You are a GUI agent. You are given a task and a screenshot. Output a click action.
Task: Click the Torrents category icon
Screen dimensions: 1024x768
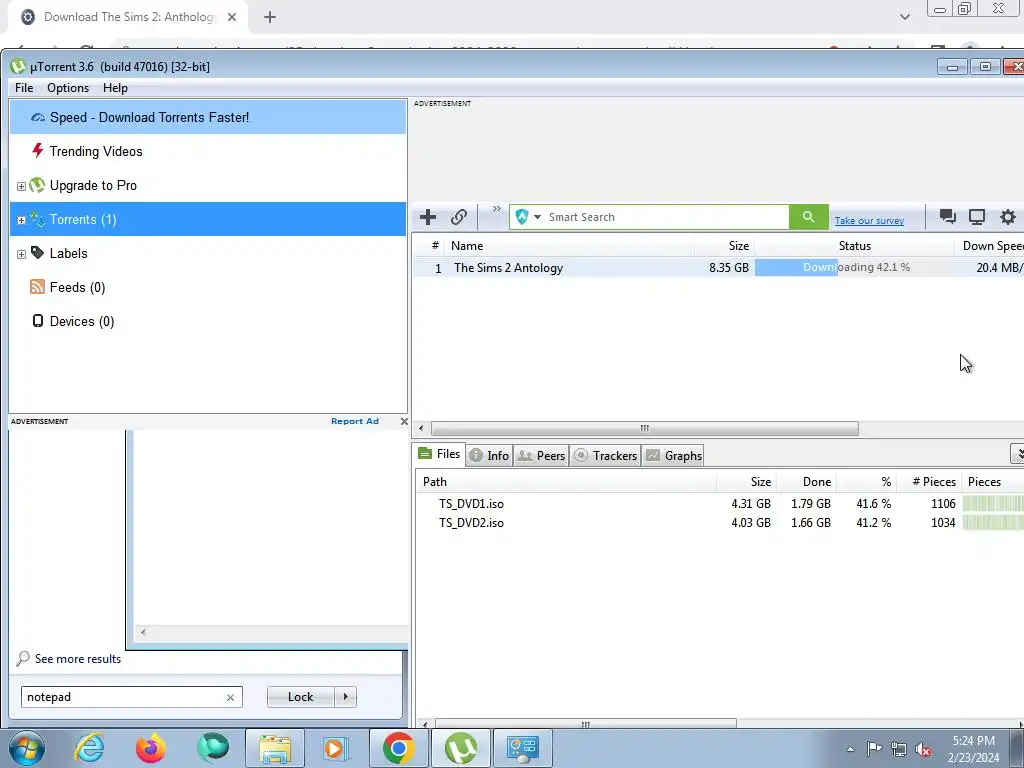[38, 219]
